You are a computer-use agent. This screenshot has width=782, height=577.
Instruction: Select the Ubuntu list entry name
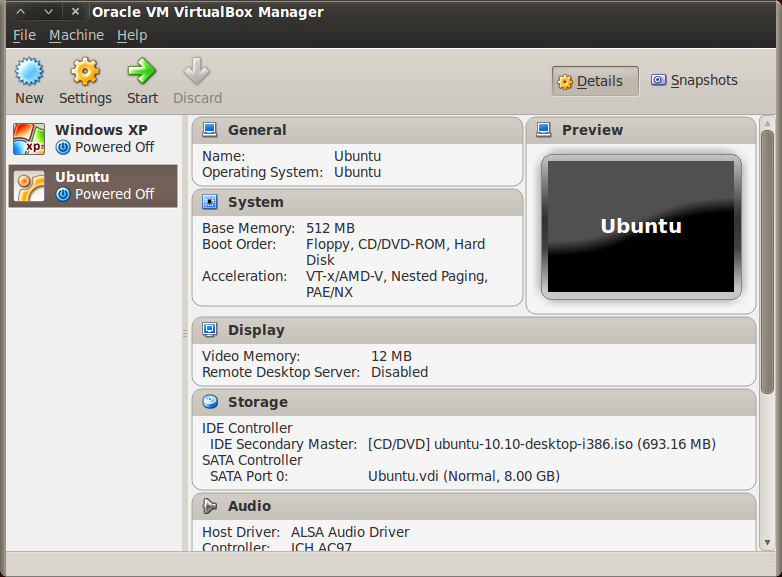pyautogui.click(x=82, y=177)
